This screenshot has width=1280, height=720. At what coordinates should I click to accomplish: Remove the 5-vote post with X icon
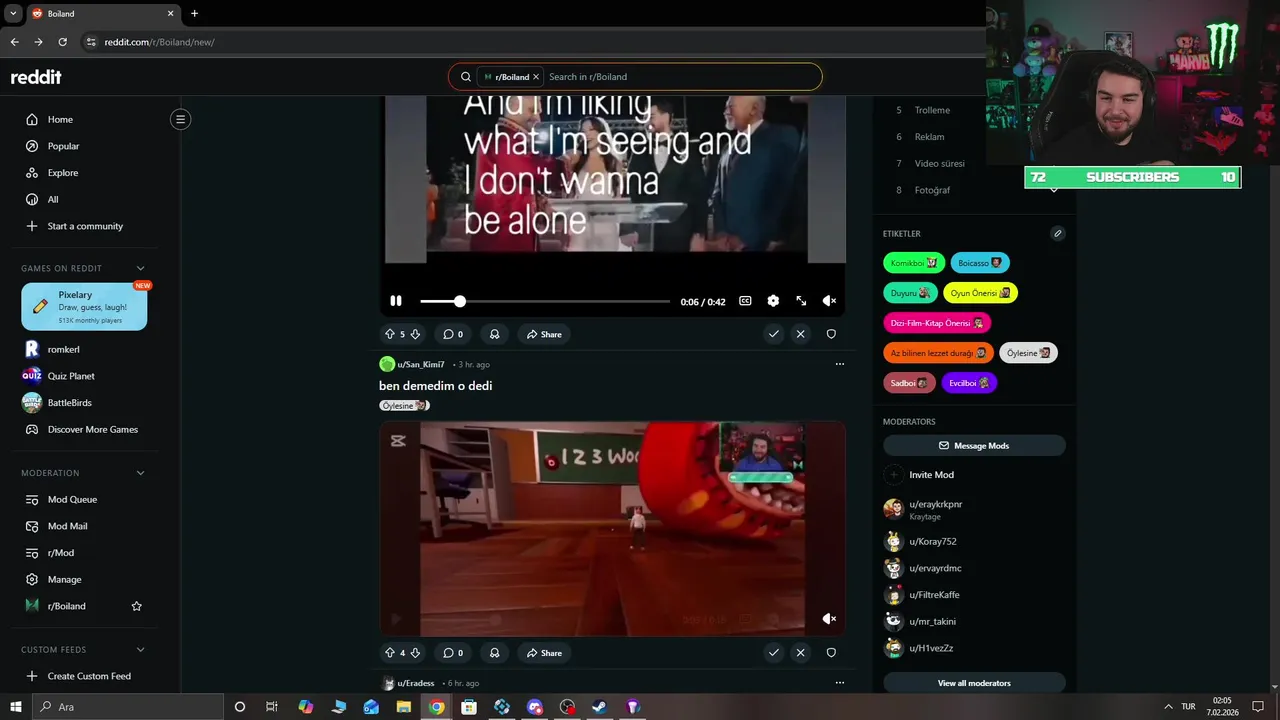[x=800, y=334]
